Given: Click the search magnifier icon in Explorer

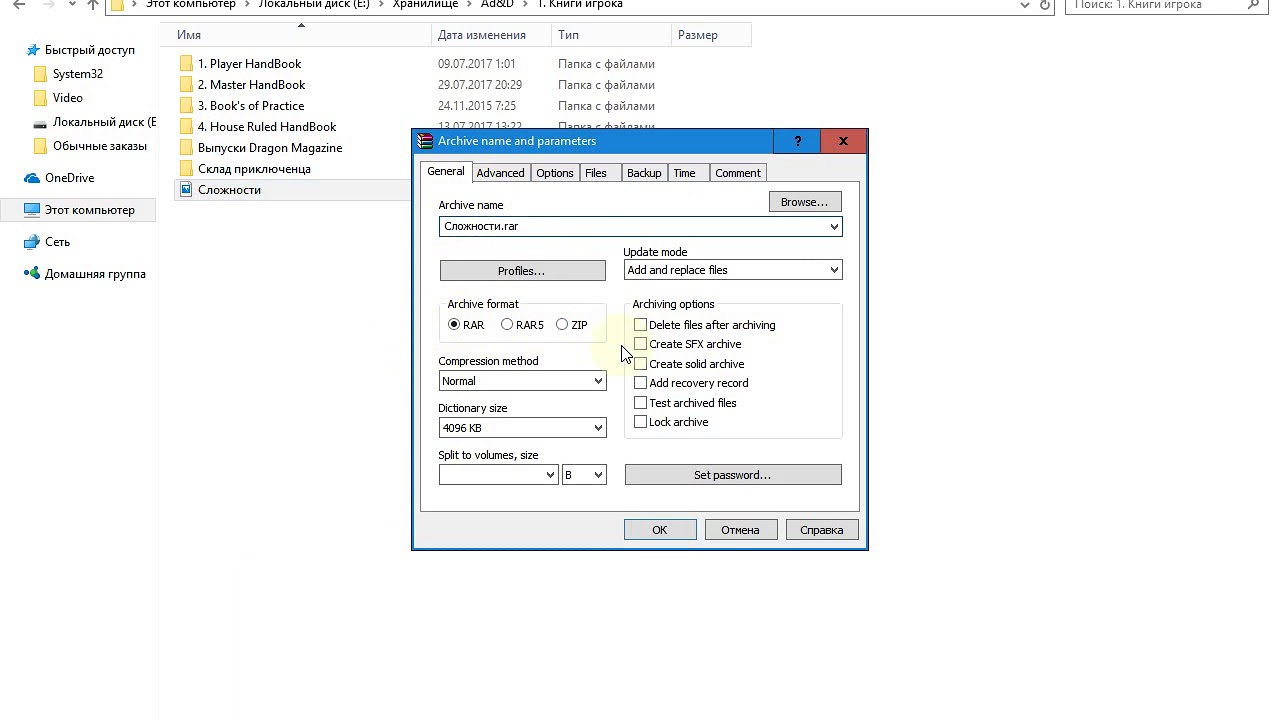Looking at the screenshot, I should pos(1253,4).
